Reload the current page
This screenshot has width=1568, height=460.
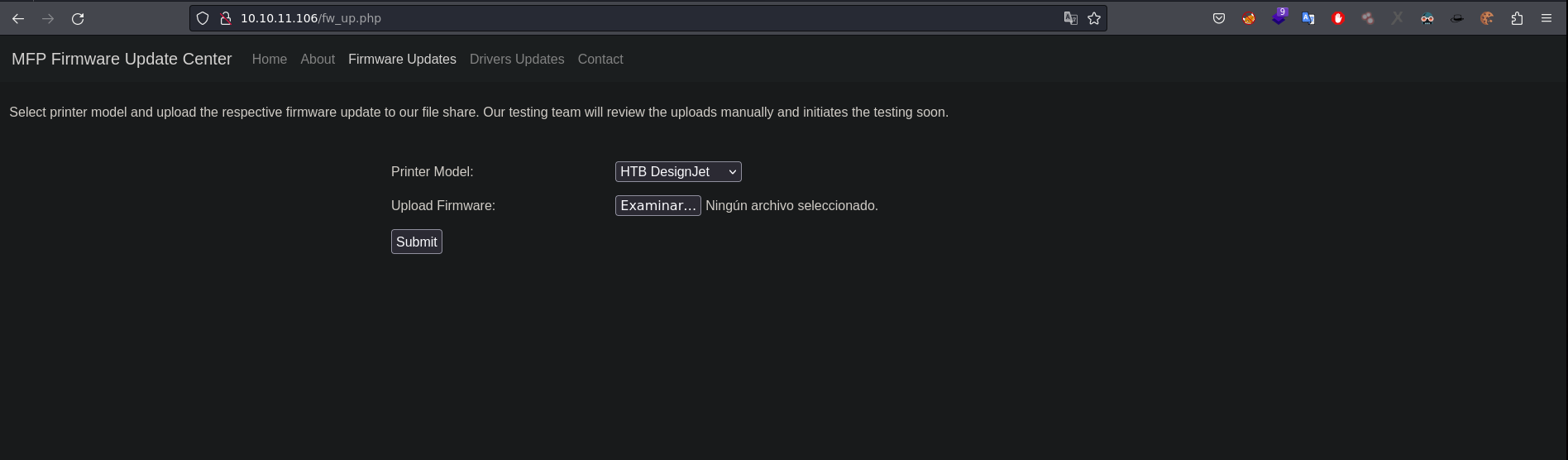pos(78,18)
